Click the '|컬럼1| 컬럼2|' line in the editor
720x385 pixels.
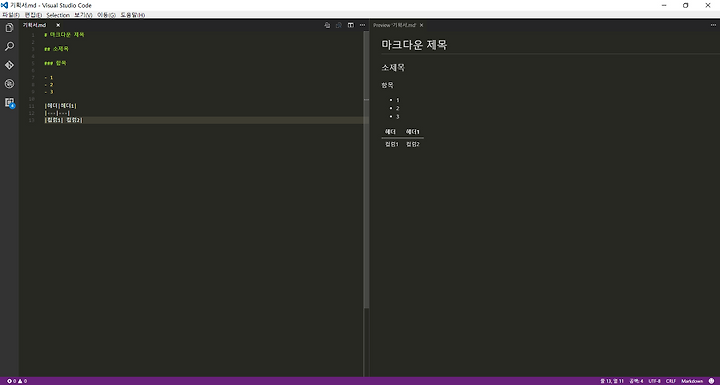[x=64, y=120]
